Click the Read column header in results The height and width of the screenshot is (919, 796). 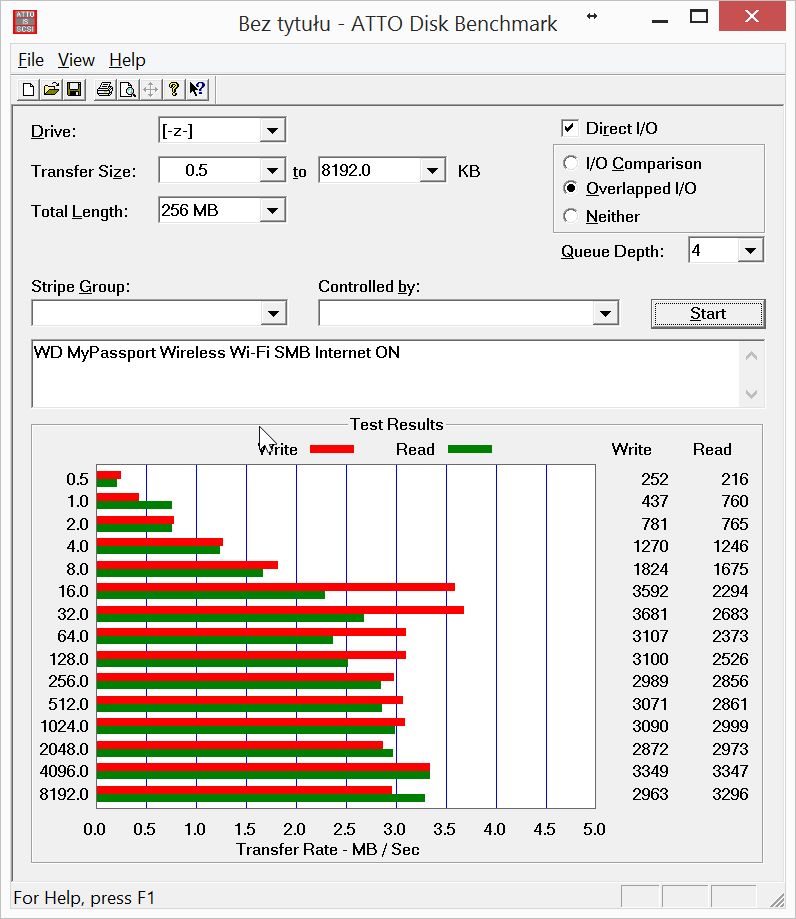coord(712,449)
